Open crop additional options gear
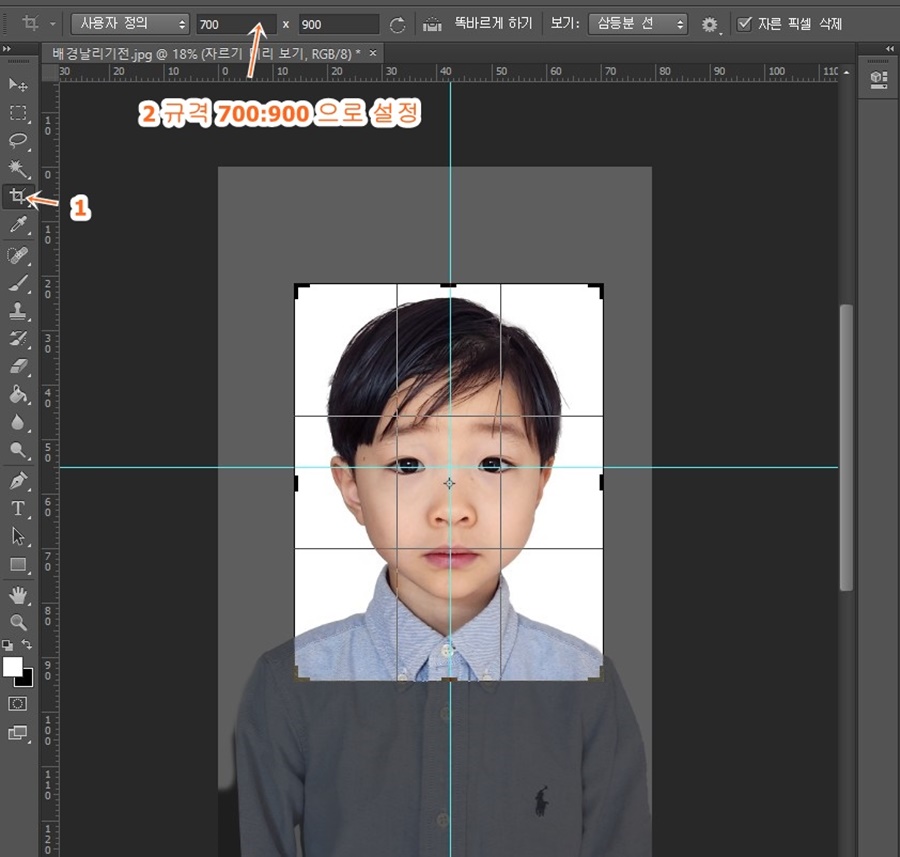Image resolution: width=900 pixels, height=857 pixels. pyautogui.click(x=710, y=25)
